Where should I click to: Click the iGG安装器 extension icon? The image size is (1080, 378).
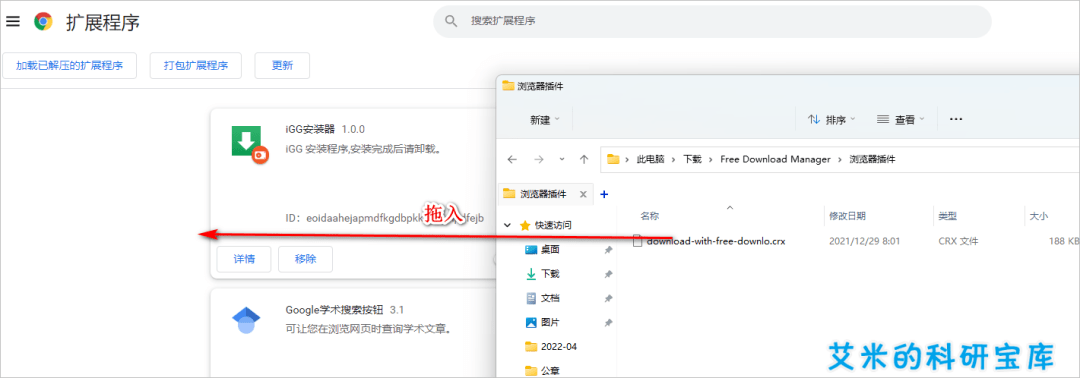[248, 143]
